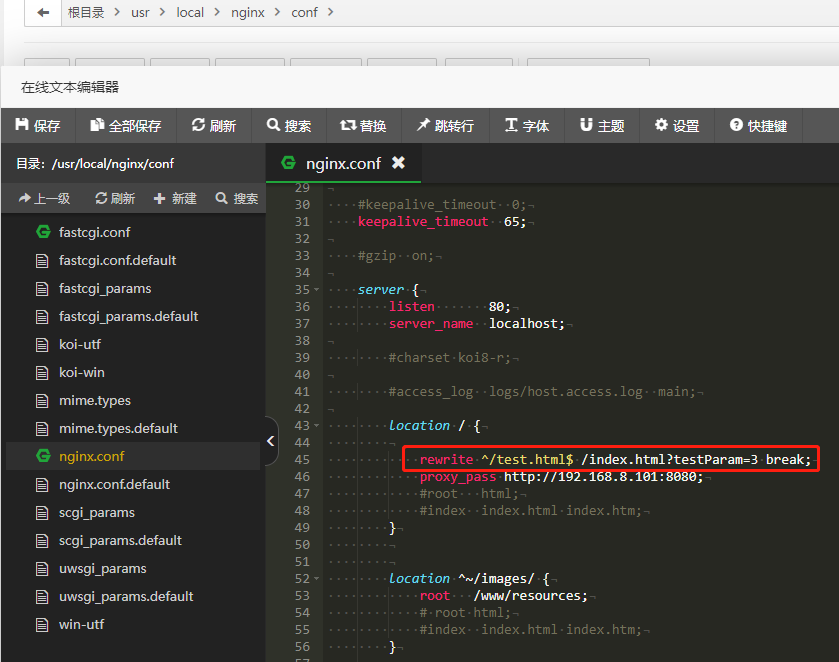Open the fastcgi_params file
The width and height of the screenshot is (839, 662).
pyautogui.click(x=133, y=288)
